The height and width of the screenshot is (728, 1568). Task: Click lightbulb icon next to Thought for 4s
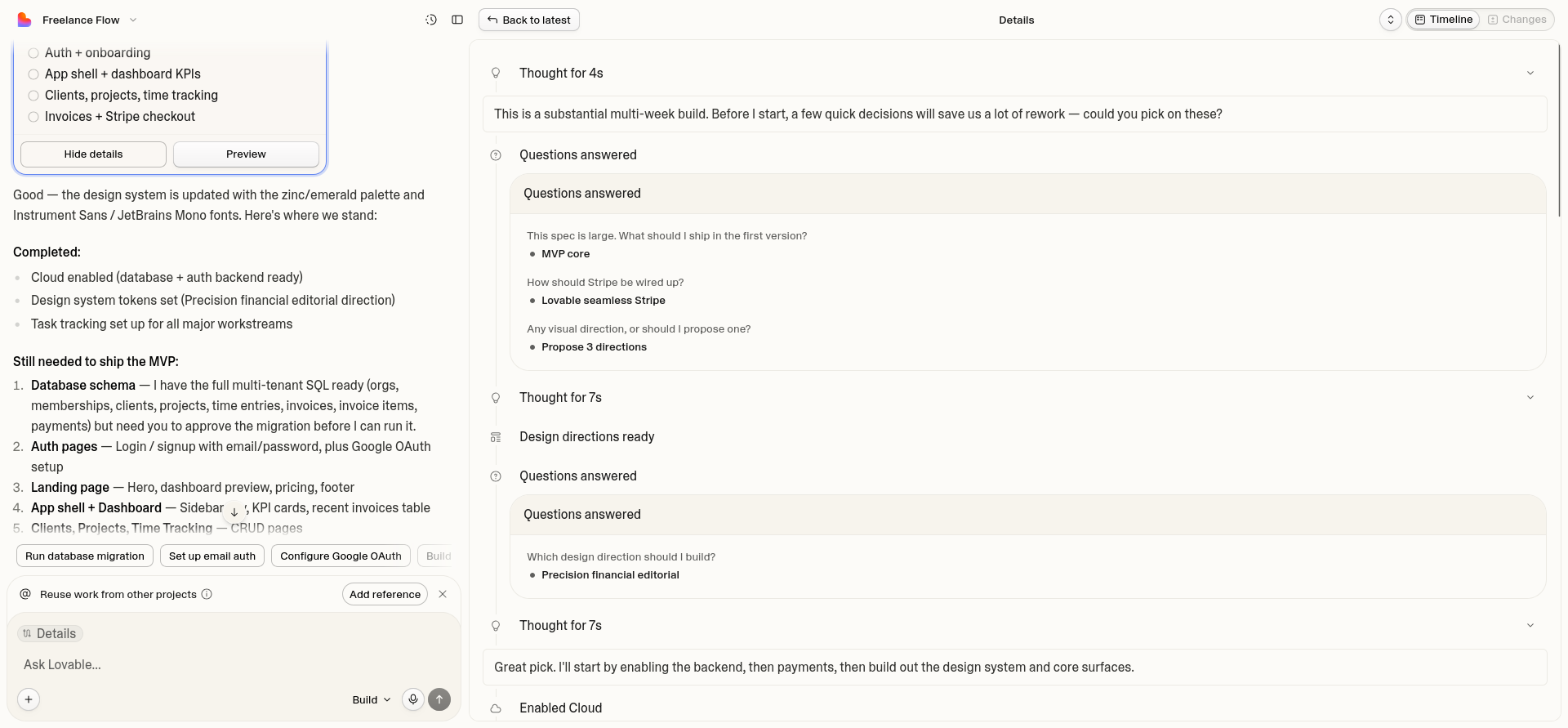(x=496, y=74)
